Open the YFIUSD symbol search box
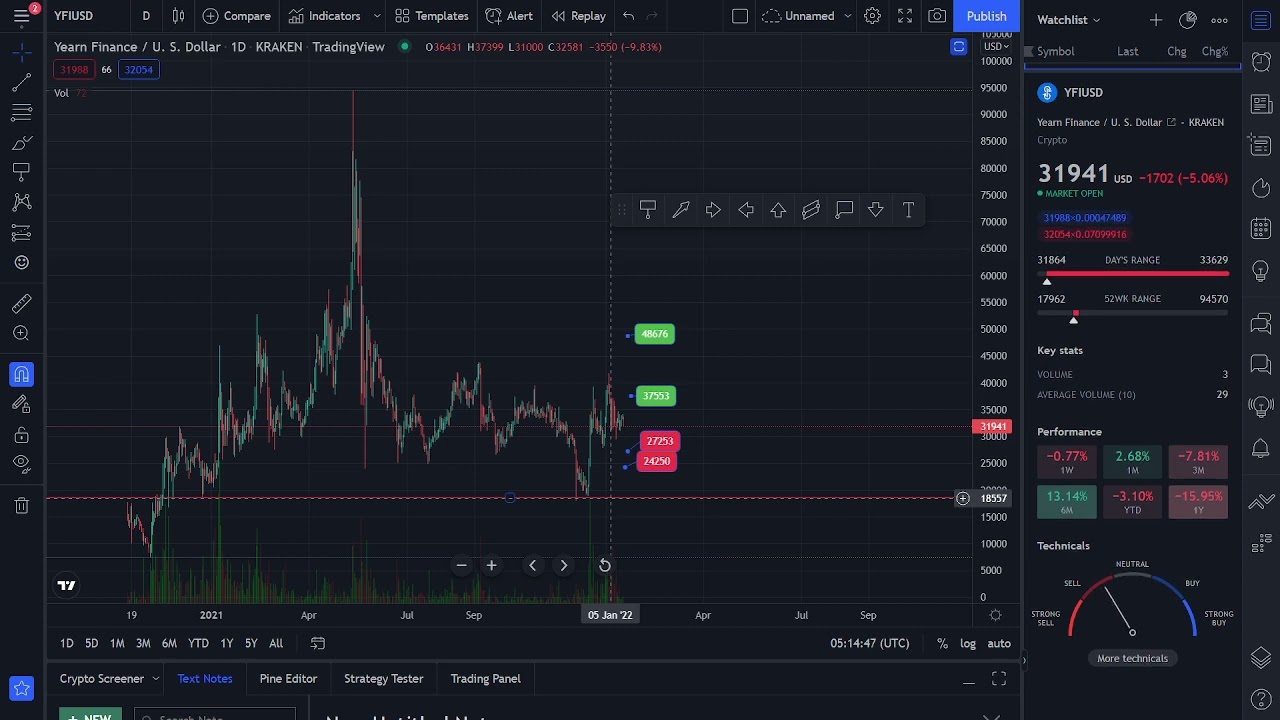The height and width of the screenshot is (720, 1280). click(74, 16)
